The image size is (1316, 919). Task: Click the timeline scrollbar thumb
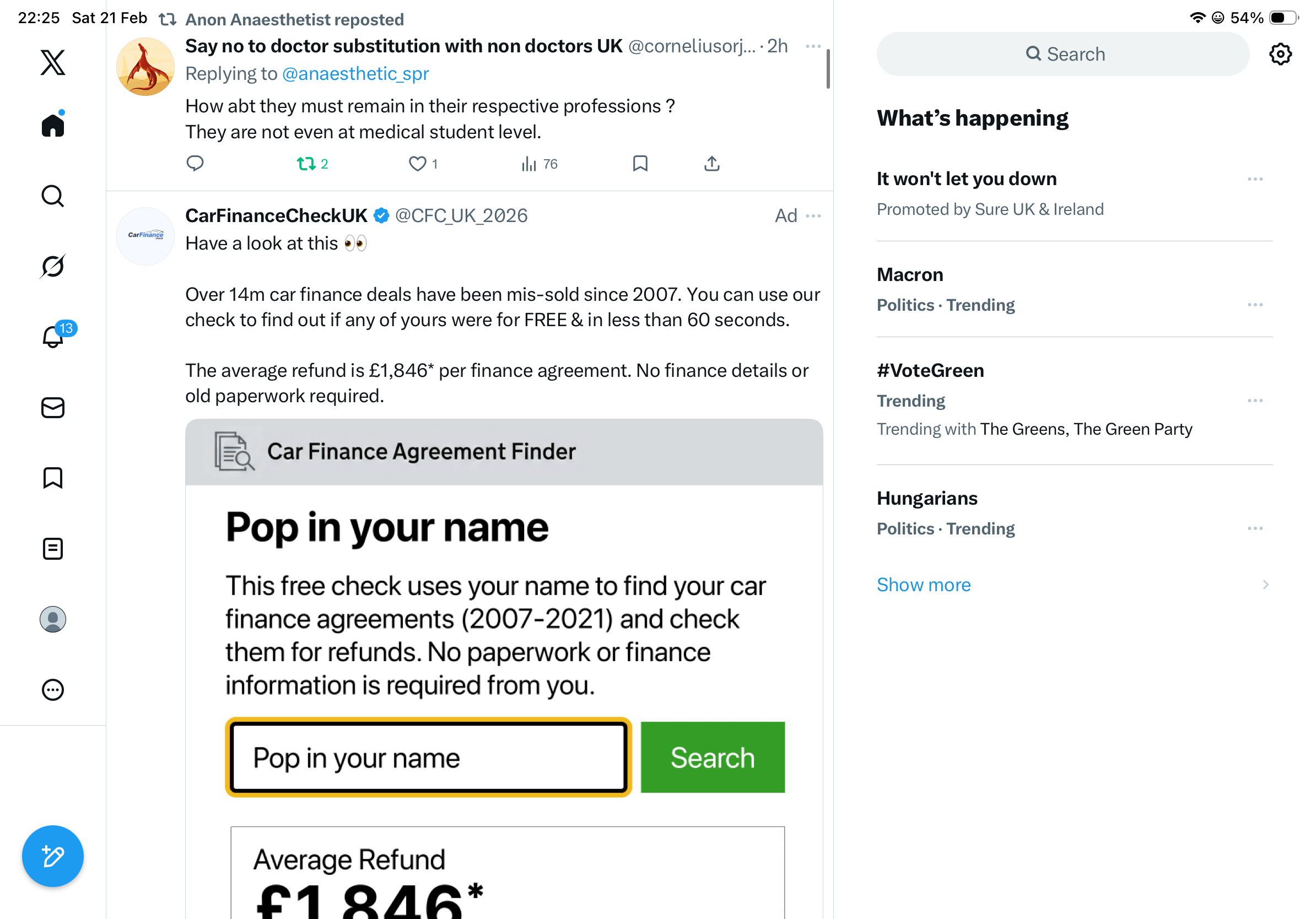[828, 69]
